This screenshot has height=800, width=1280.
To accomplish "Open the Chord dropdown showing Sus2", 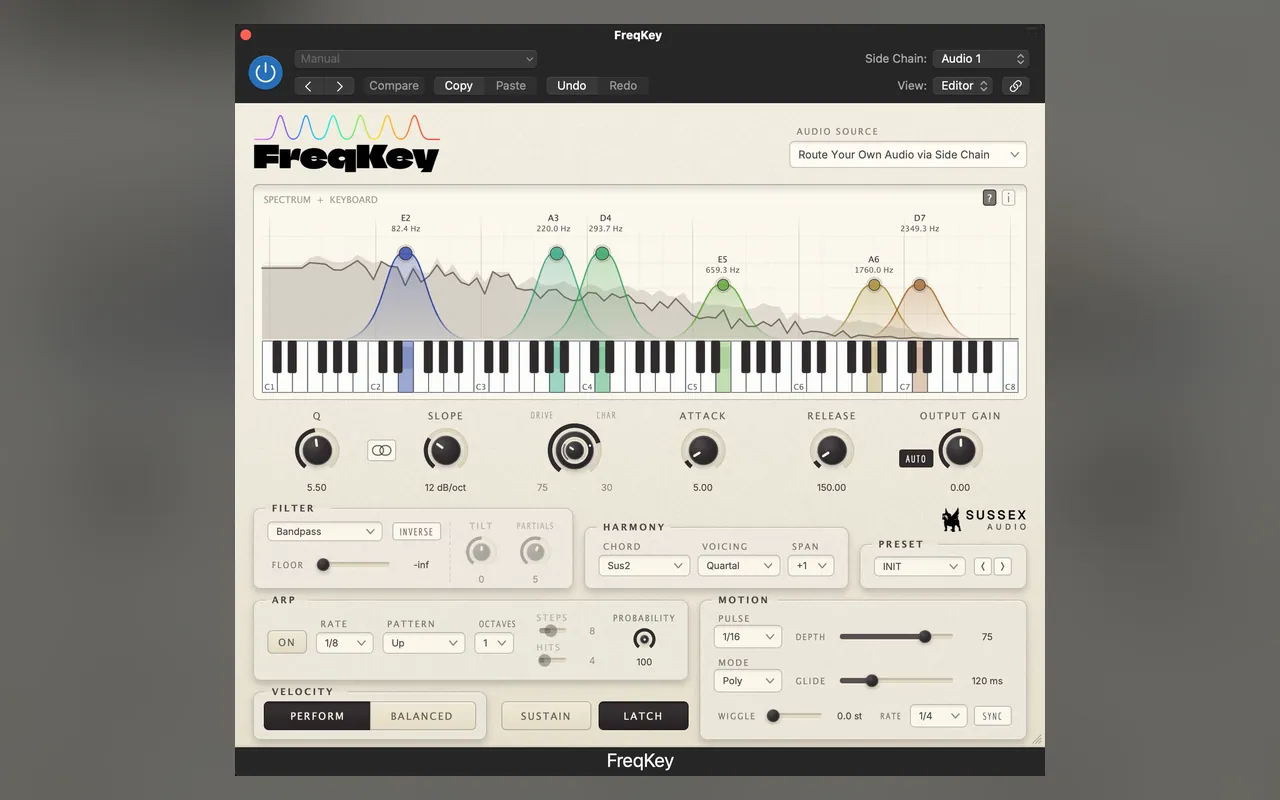I will click(x=645, y=566).
